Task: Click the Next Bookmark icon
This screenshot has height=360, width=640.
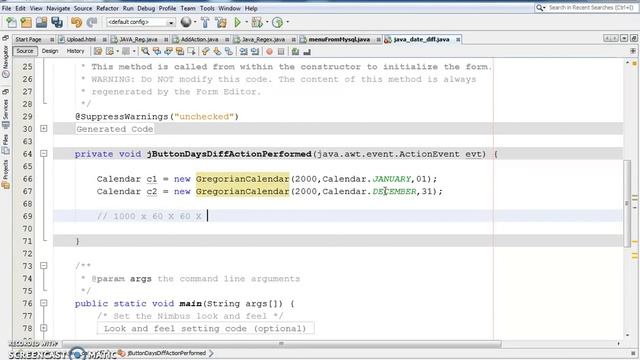Action: (x=217, y=51)
